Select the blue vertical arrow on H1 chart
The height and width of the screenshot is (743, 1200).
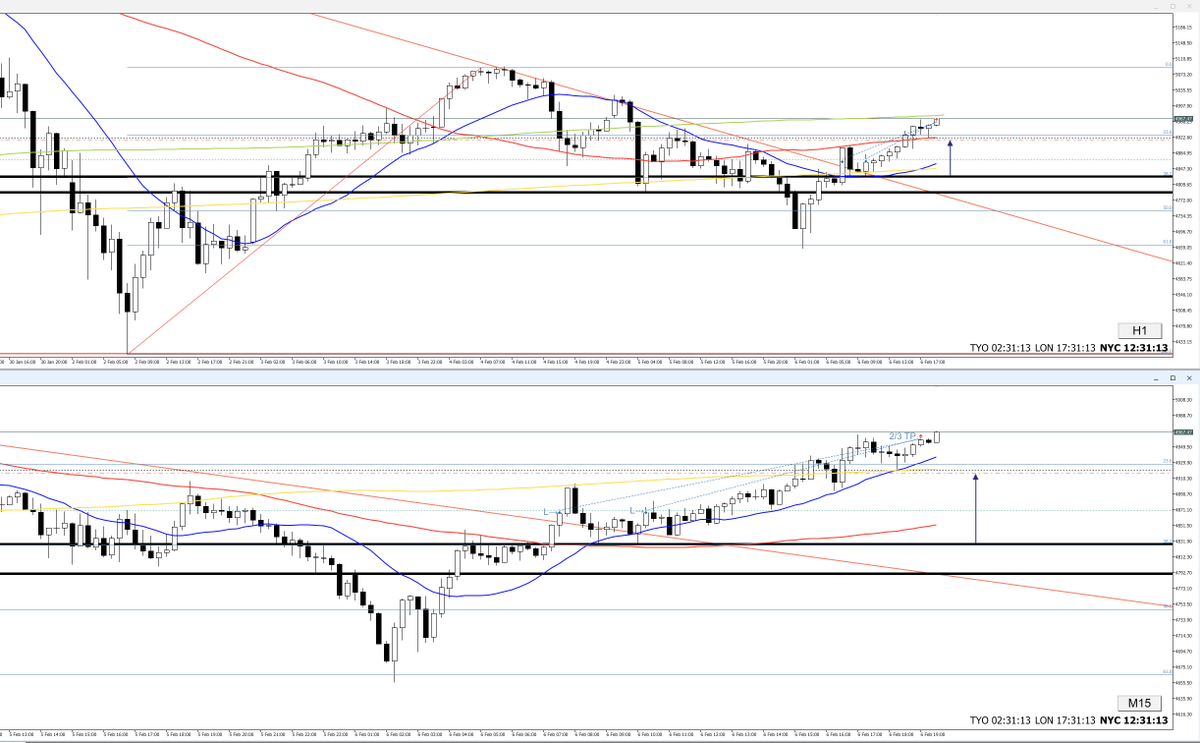(x=950, y=158)
